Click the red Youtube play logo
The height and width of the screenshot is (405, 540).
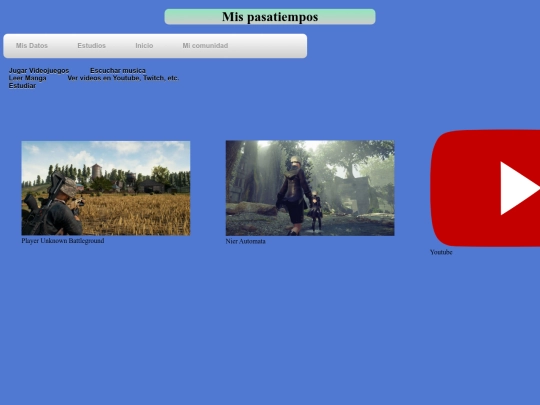485,188
